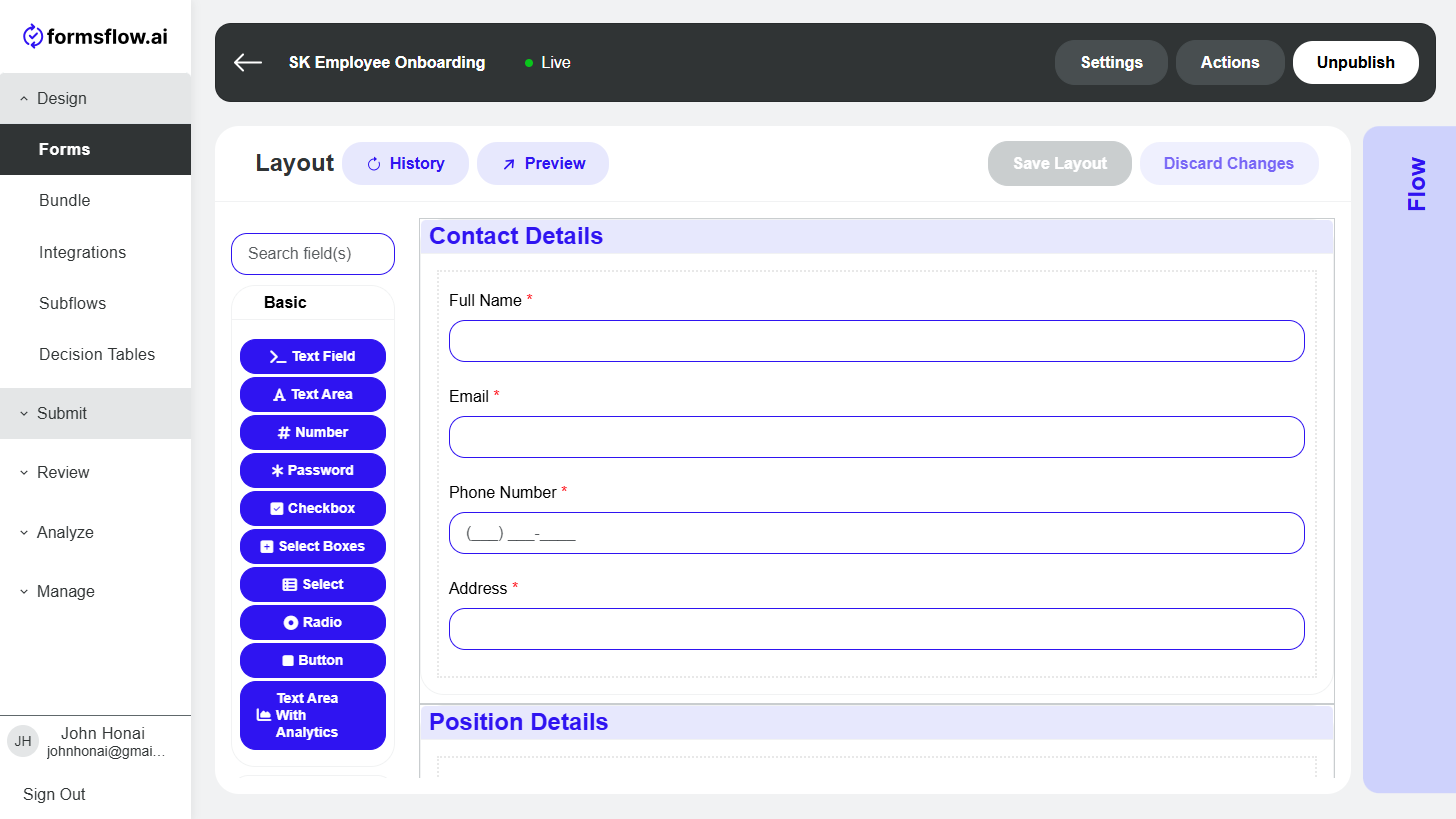Click the Full Name input field
1456x819 pixels.
(877, 341)
